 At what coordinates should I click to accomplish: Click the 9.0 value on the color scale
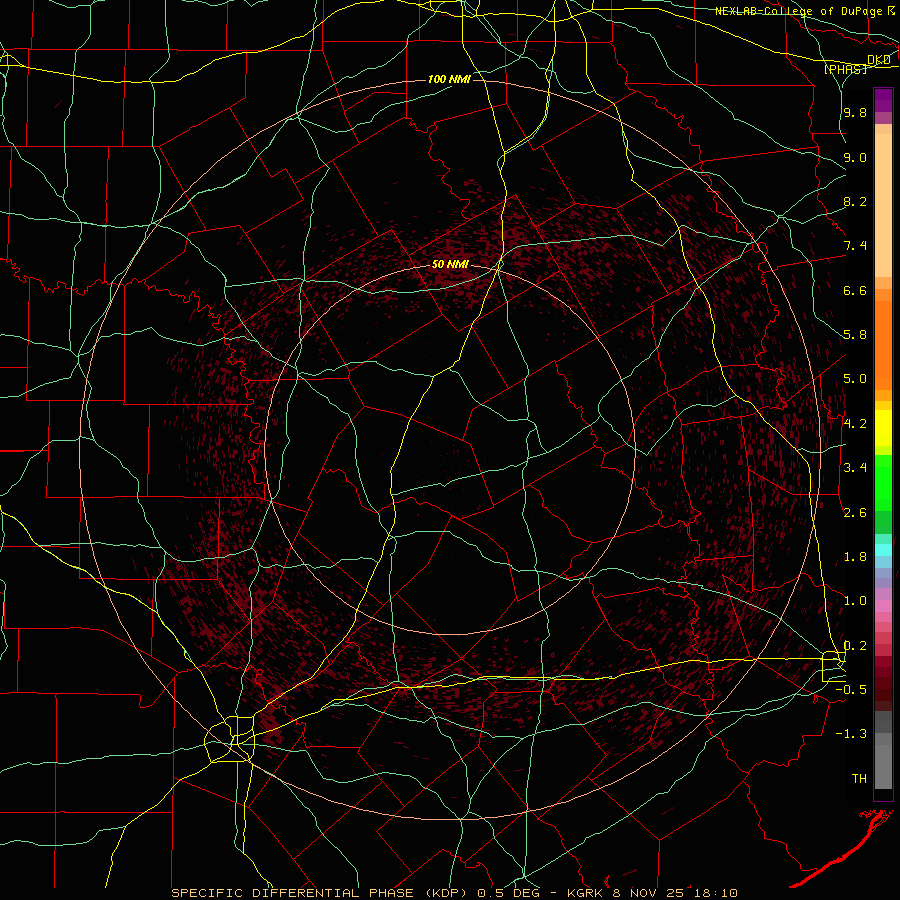pyautogui.click(x=855, y=157)
